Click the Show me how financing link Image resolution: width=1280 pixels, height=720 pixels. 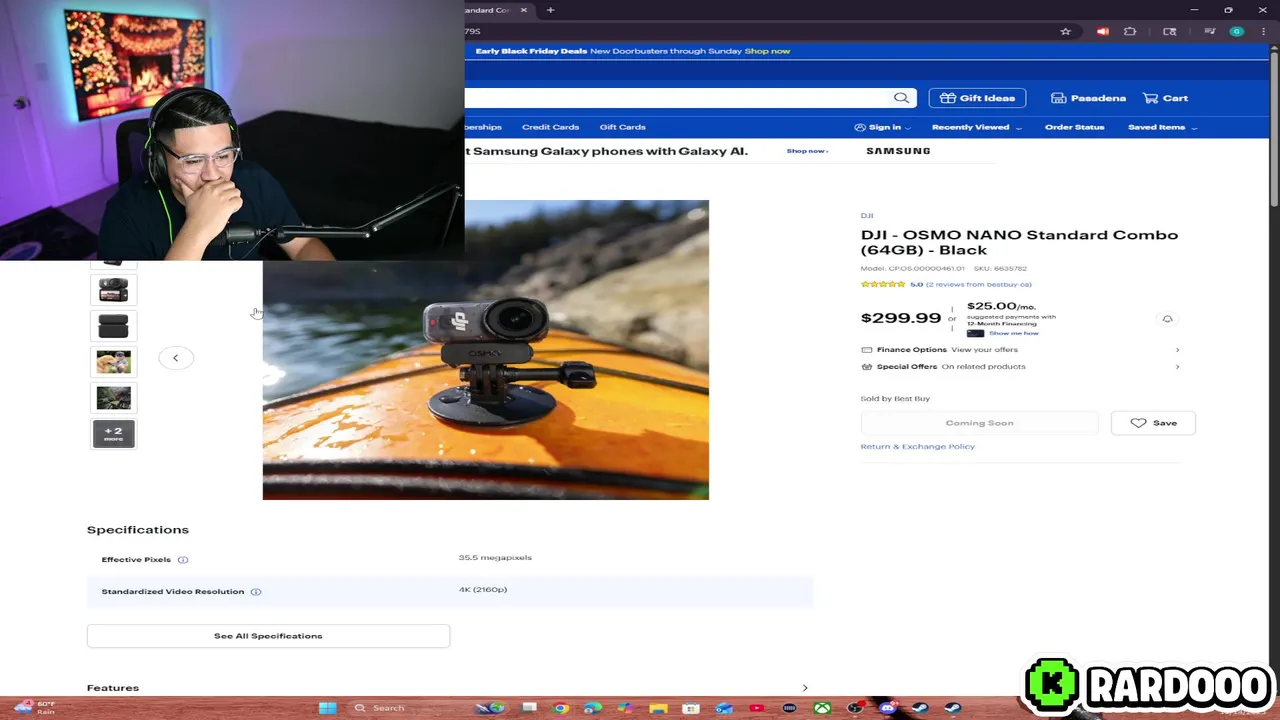coord(1014,333)
